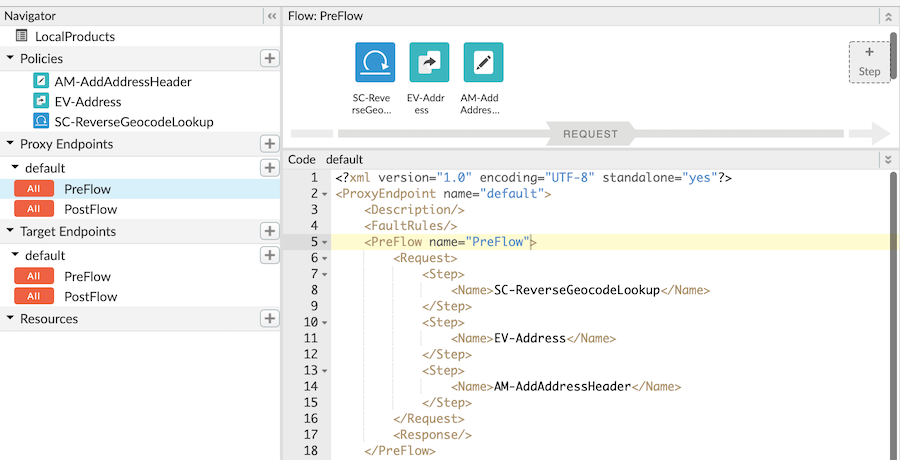Select AM-AddAddressHeader policy in Navigator
The height and width of the screenshot is (460, 900).
[x=123, y=82]
